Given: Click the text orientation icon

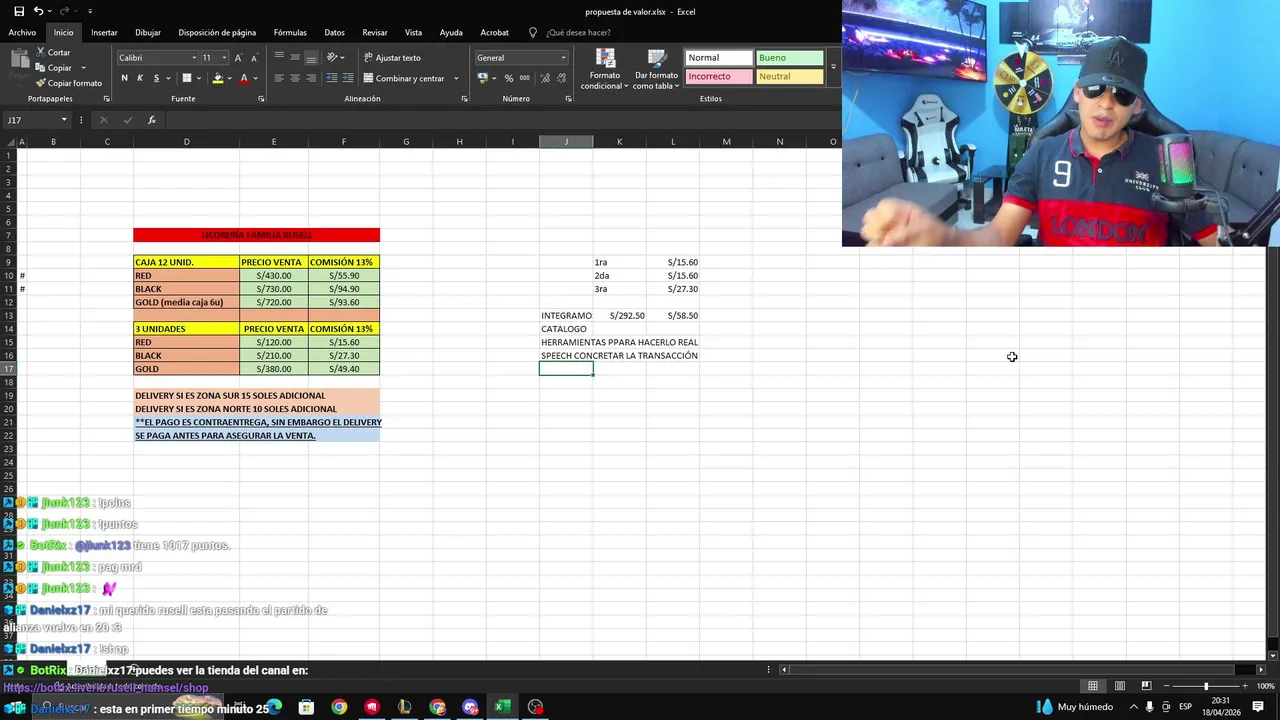Looking at the screenshot, I should [x=333, y=57].
